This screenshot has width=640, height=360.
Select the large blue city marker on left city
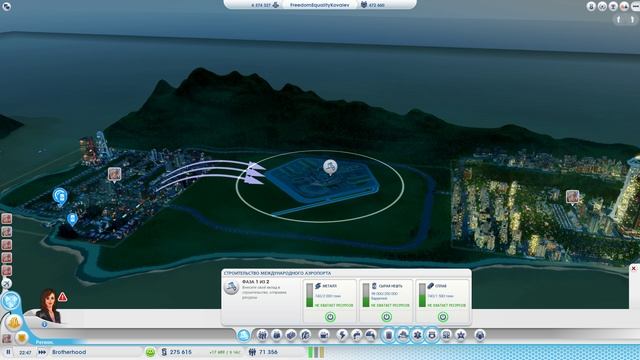pos(60,196)
